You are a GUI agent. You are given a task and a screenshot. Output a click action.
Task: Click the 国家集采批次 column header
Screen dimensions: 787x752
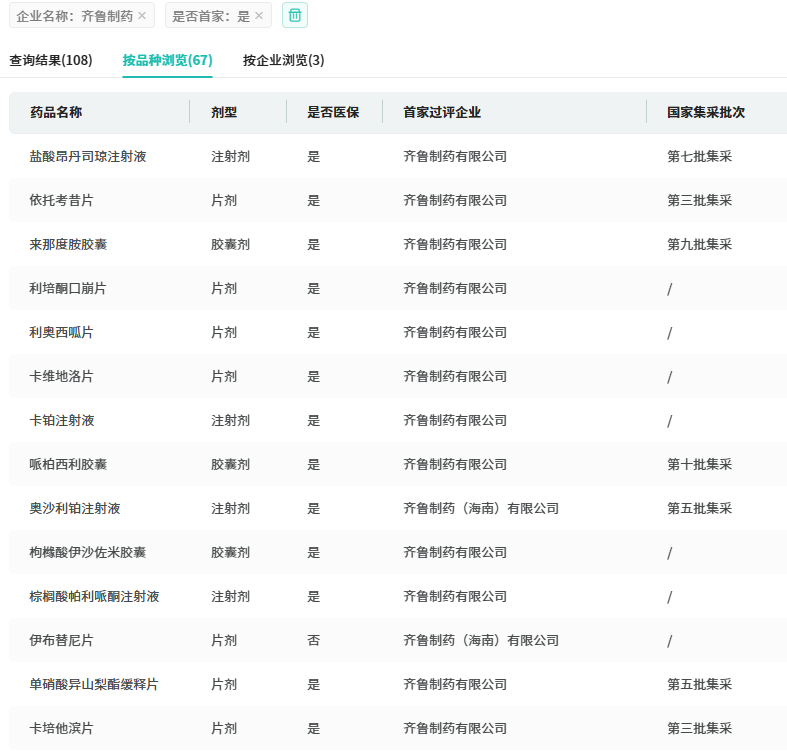[x=706, y=112]
